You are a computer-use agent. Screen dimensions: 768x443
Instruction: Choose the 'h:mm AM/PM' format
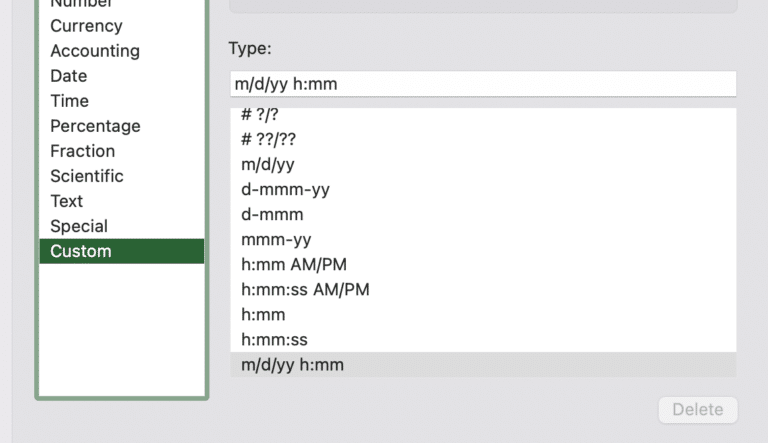click(x=293, y=265)
